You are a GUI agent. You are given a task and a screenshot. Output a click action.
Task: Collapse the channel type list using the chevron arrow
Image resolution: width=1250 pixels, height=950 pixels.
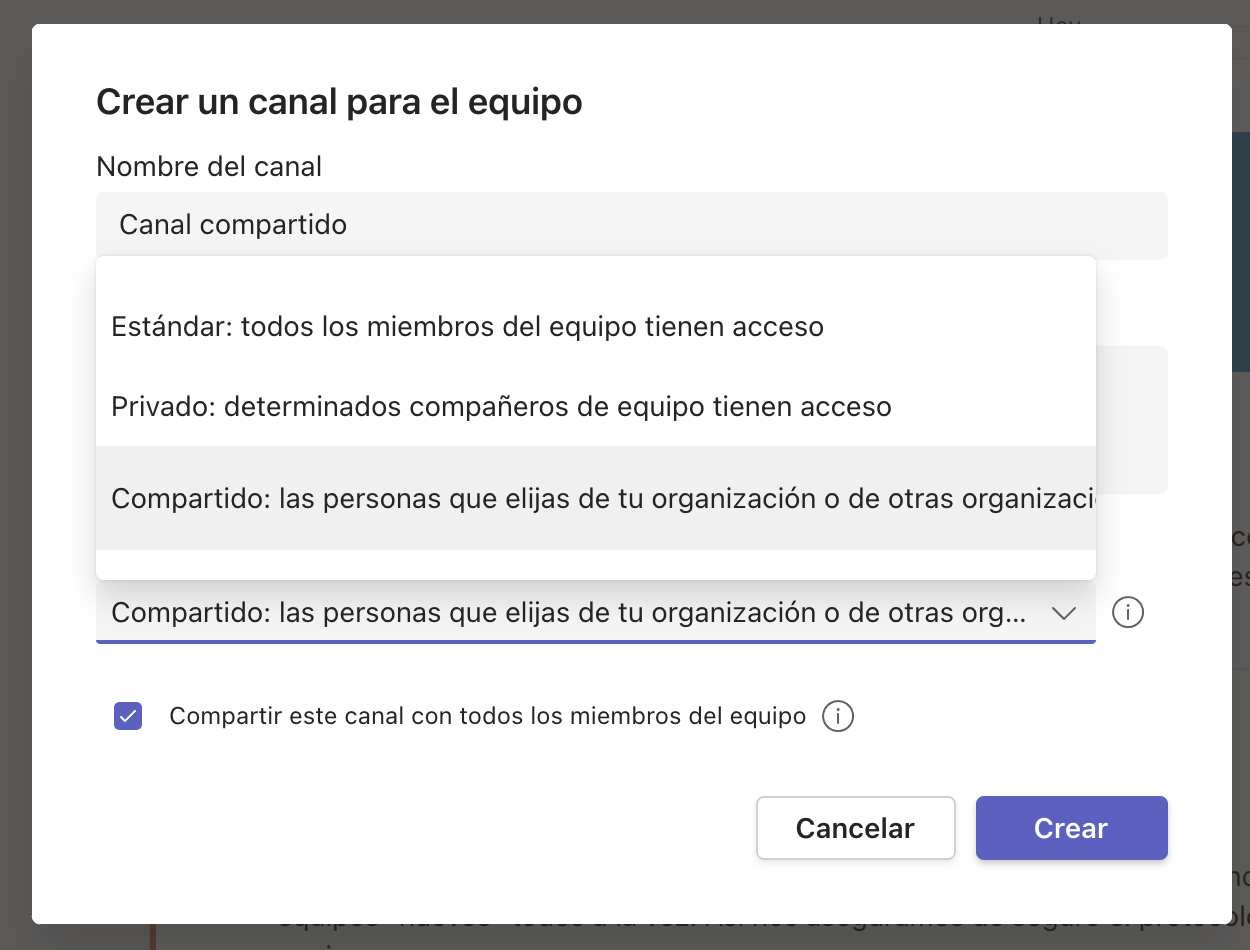[1063, 613]
